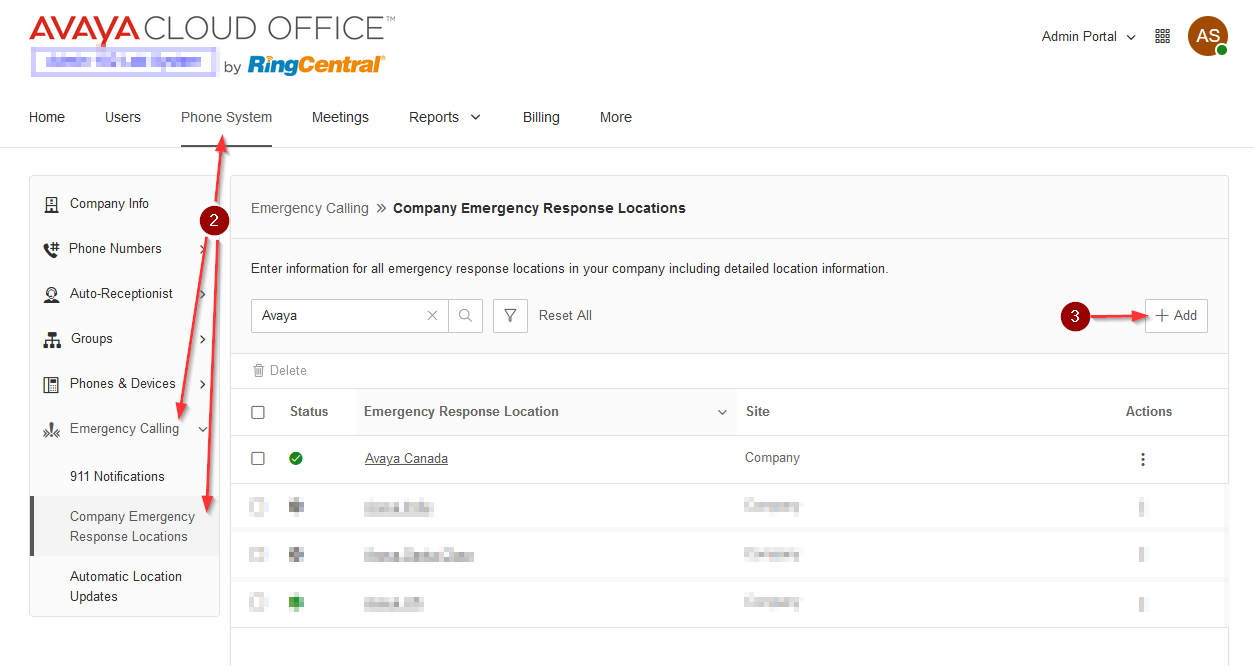The width and height of the screenshot is (1254, 666).
Task: Click the Phone Numbers handset icon
Action: (51, 249)
